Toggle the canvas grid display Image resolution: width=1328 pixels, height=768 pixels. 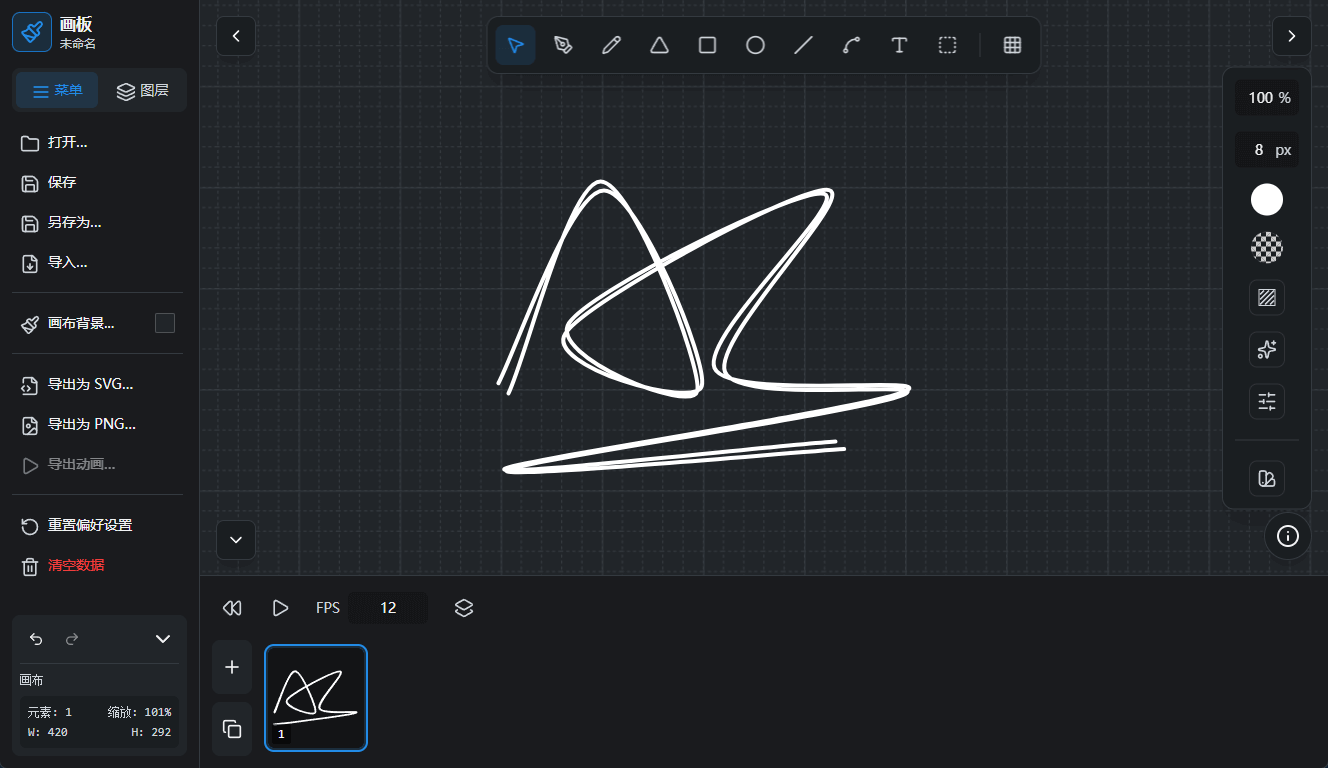coord(1012,45)
